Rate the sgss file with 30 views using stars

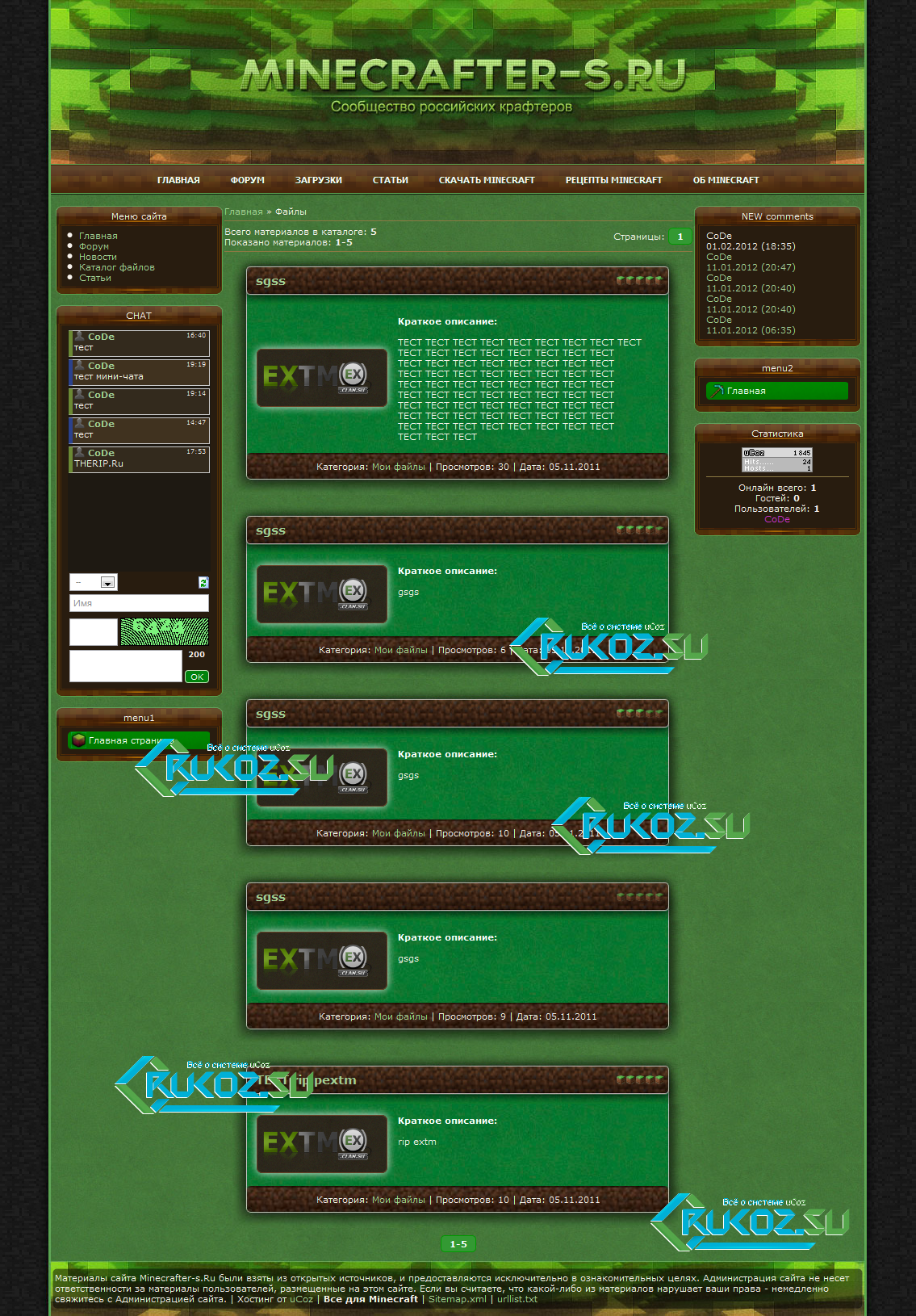[x=639, y=281]
